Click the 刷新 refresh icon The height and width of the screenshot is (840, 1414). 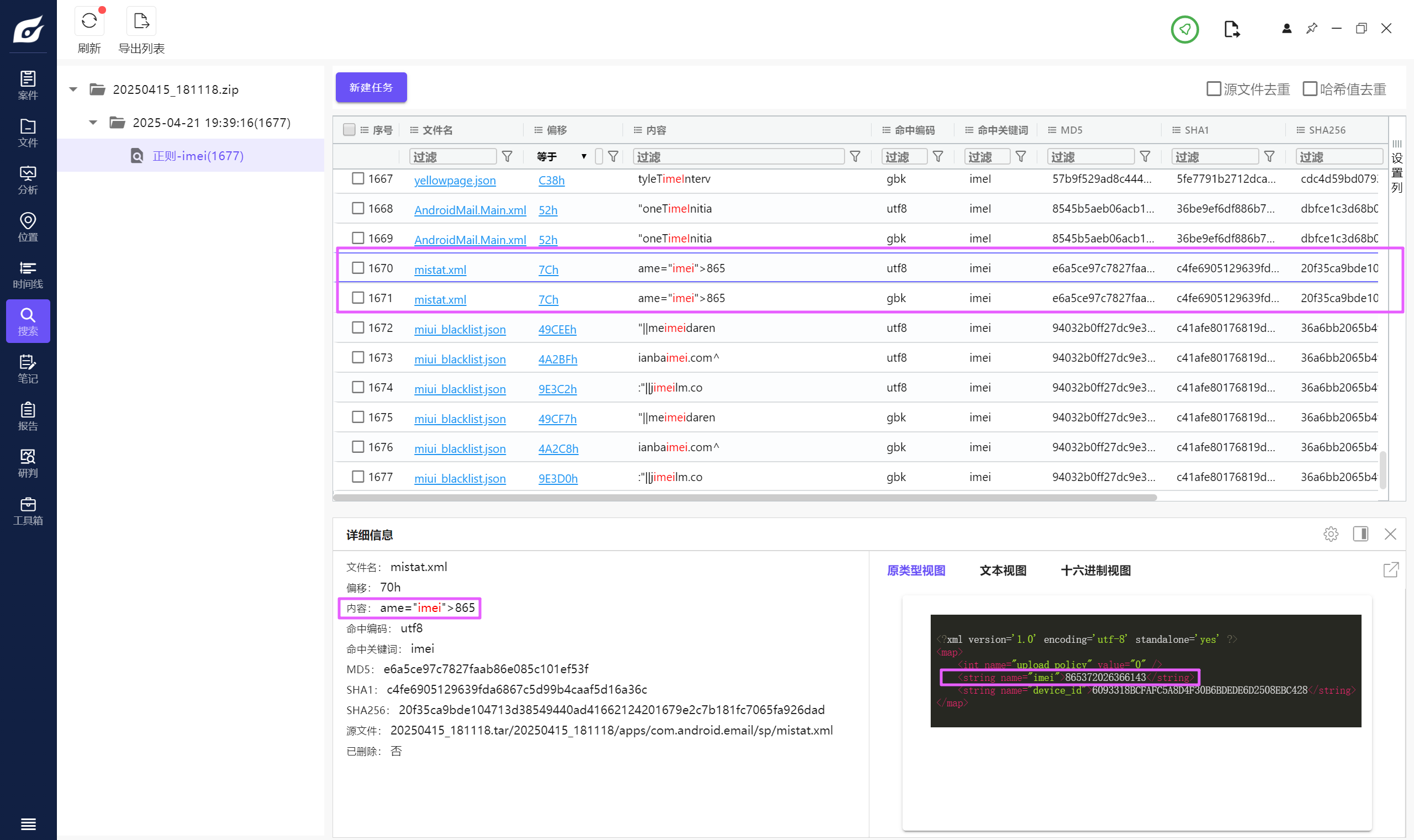pos(89,22)
